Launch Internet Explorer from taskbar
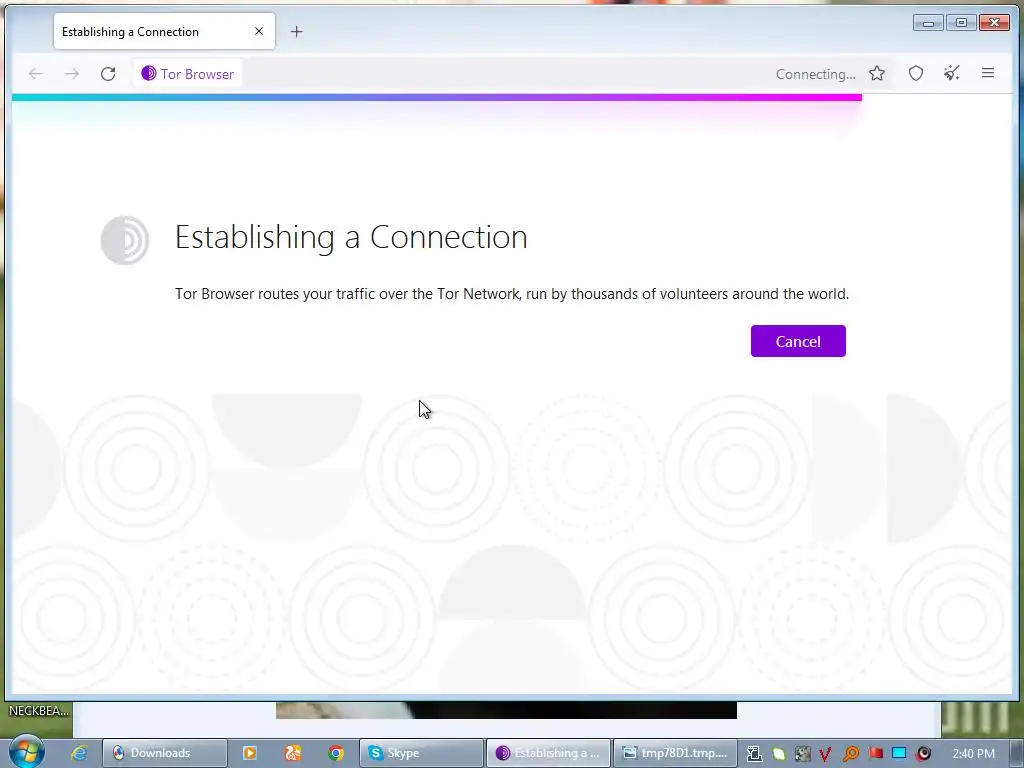Viewport: 1024px width, 768px height. tap(79, 753)
